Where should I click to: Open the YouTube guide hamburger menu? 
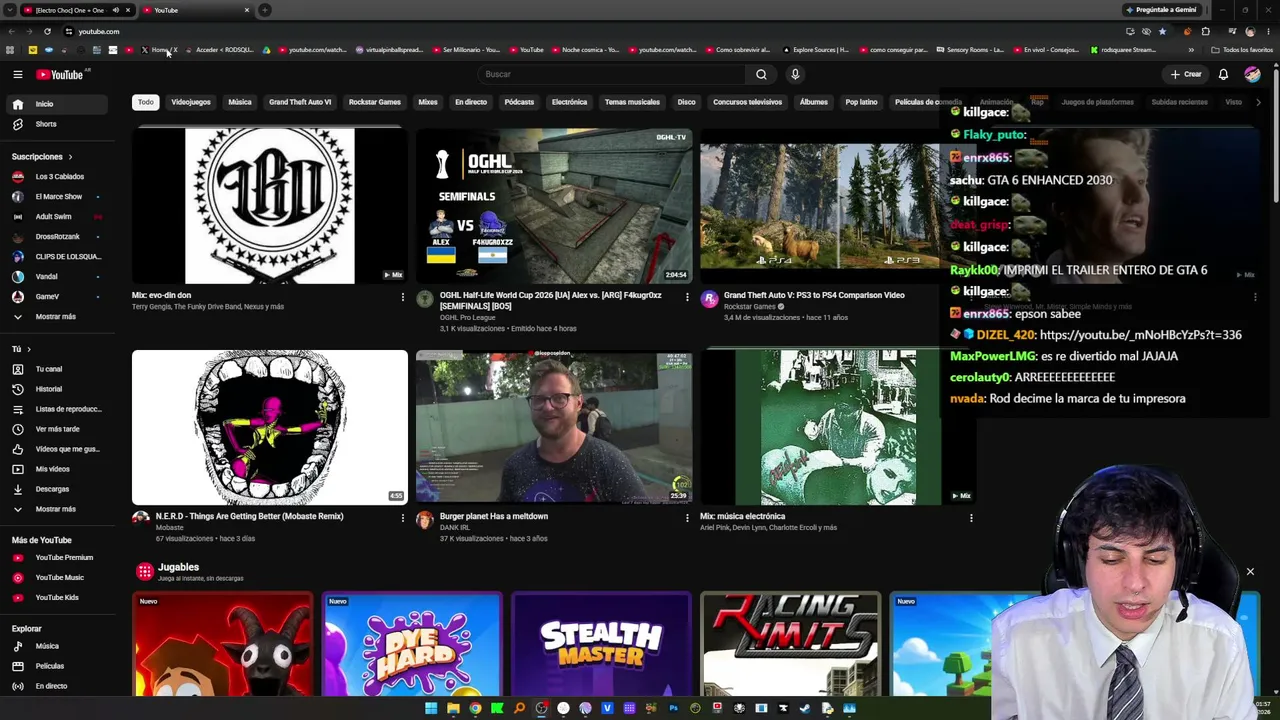coord(18,74)
